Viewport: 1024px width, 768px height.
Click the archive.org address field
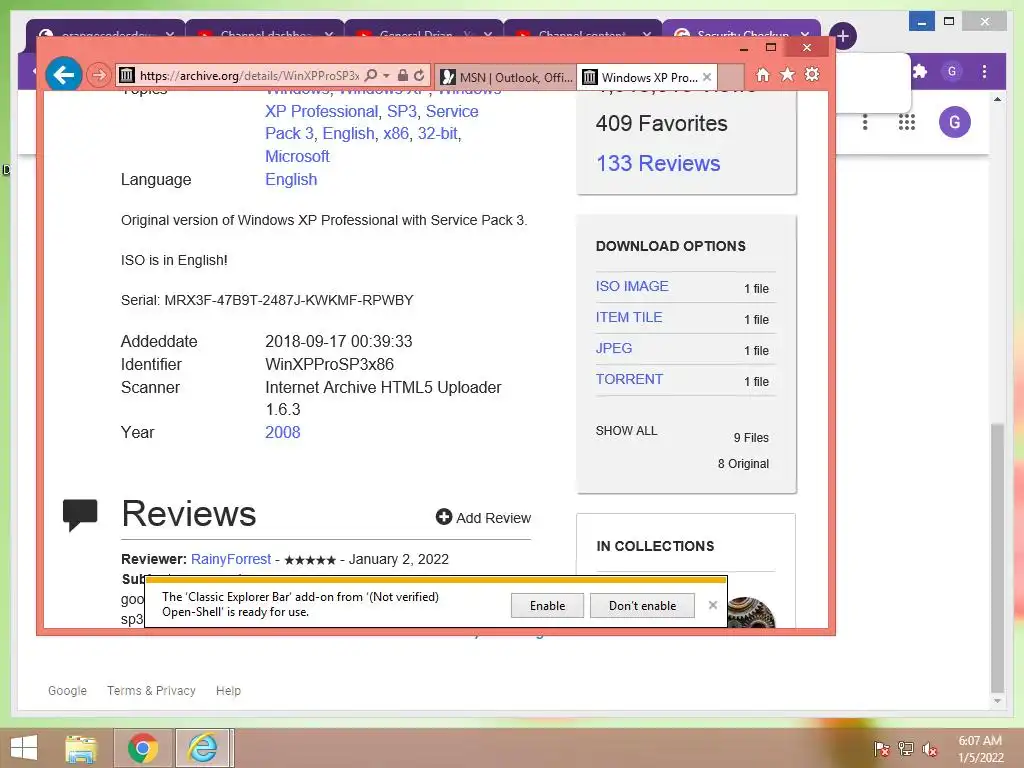click(249, 76)
